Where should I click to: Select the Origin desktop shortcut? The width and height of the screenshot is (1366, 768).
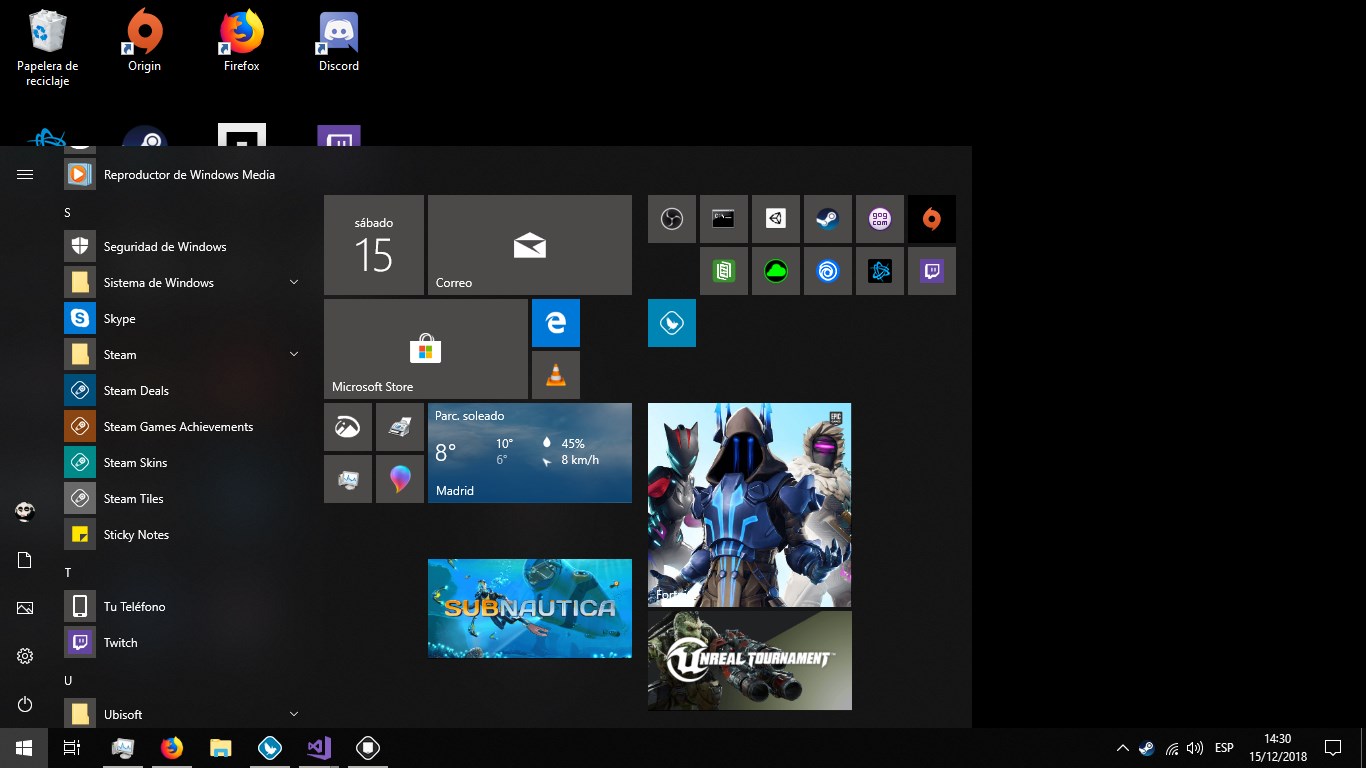tap(144, 42)
